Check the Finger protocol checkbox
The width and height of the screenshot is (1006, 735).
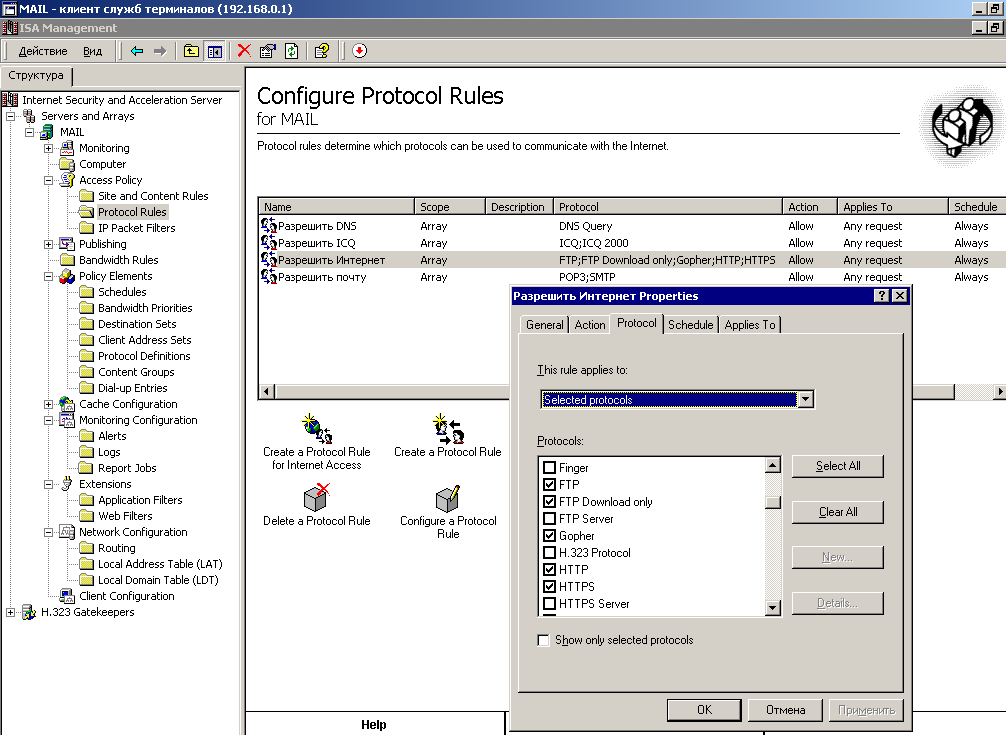click(x=549, y=468)
